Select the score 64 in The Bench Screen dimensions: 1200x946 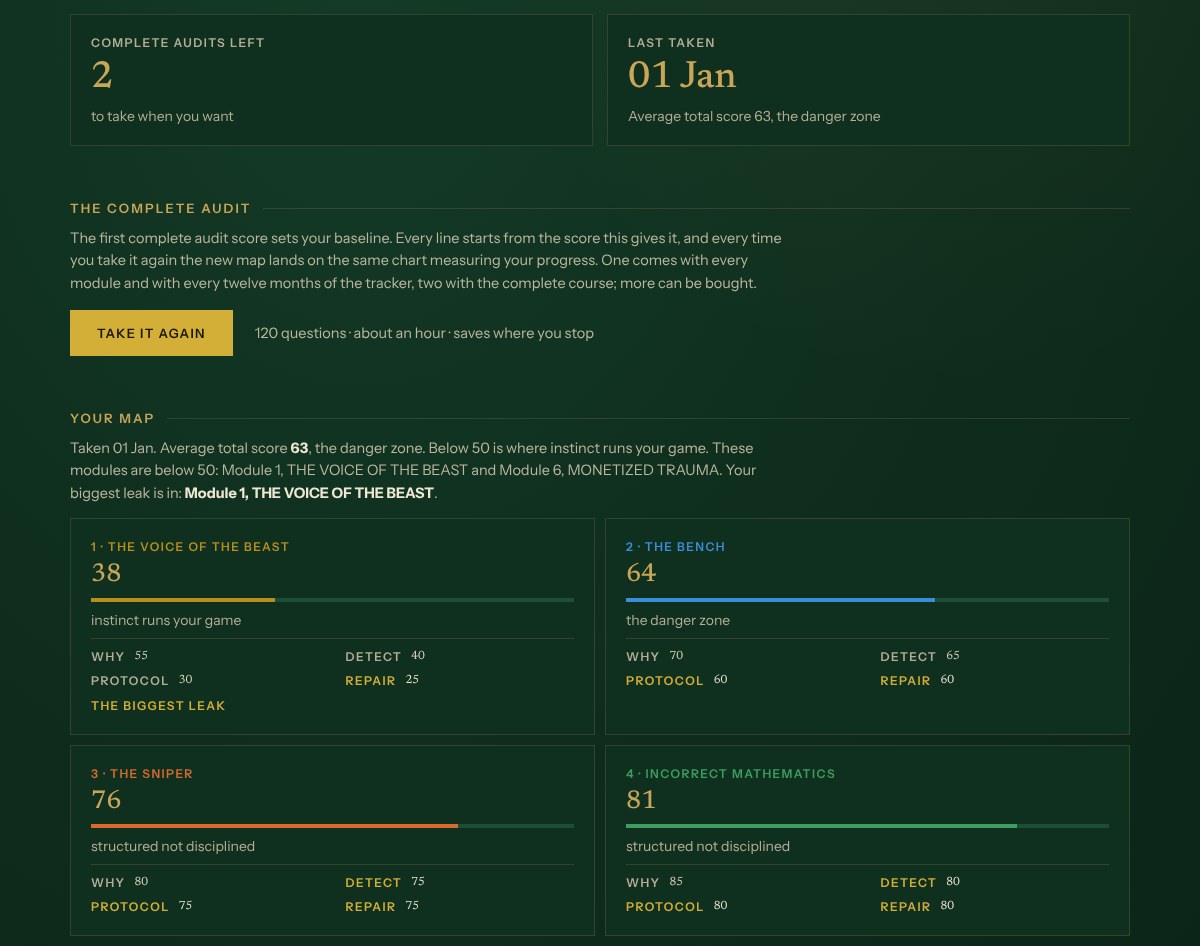(641, 572)
